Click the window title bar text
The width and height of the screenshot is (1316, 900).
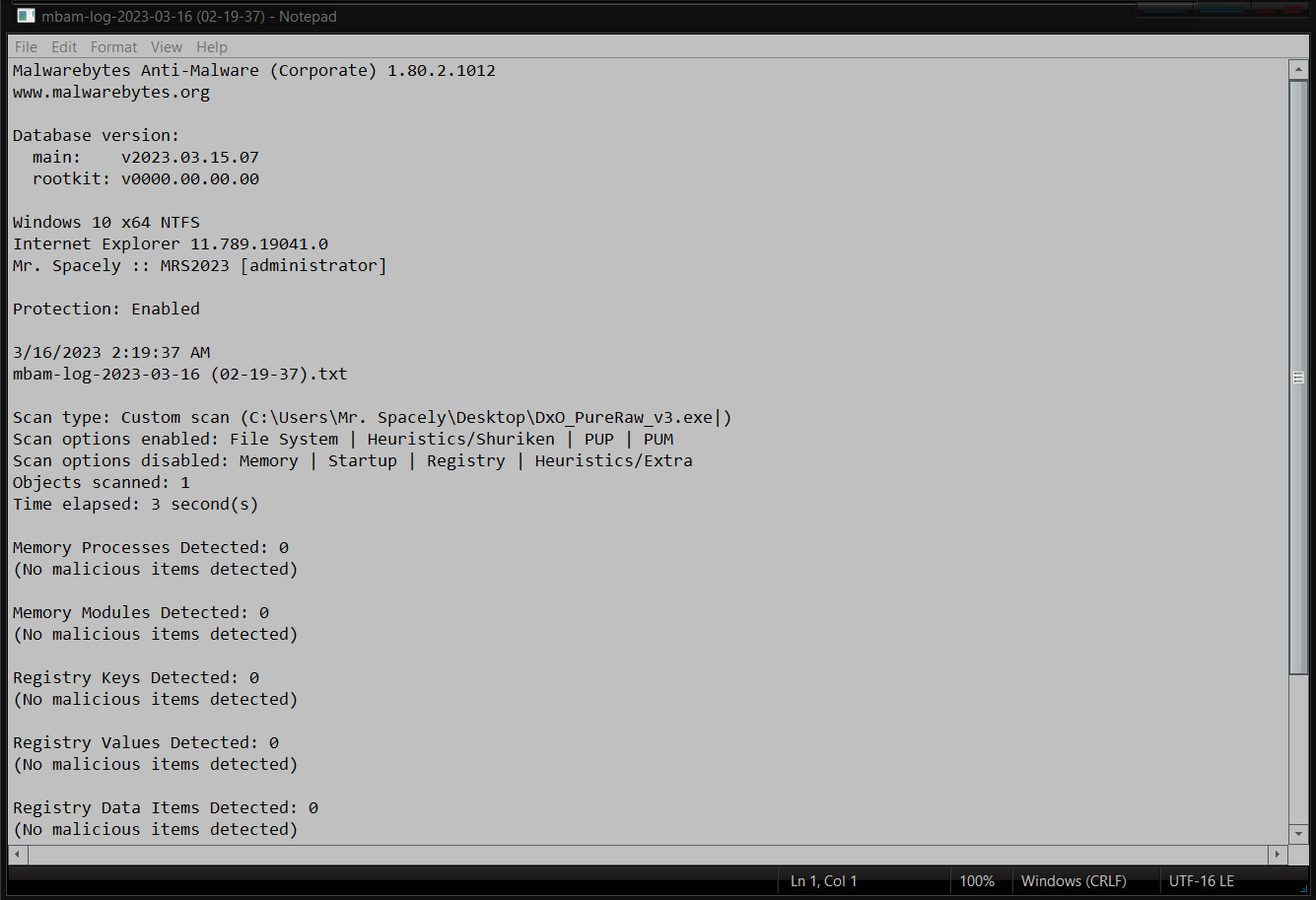pyautogui.click(x=189, y=17)
